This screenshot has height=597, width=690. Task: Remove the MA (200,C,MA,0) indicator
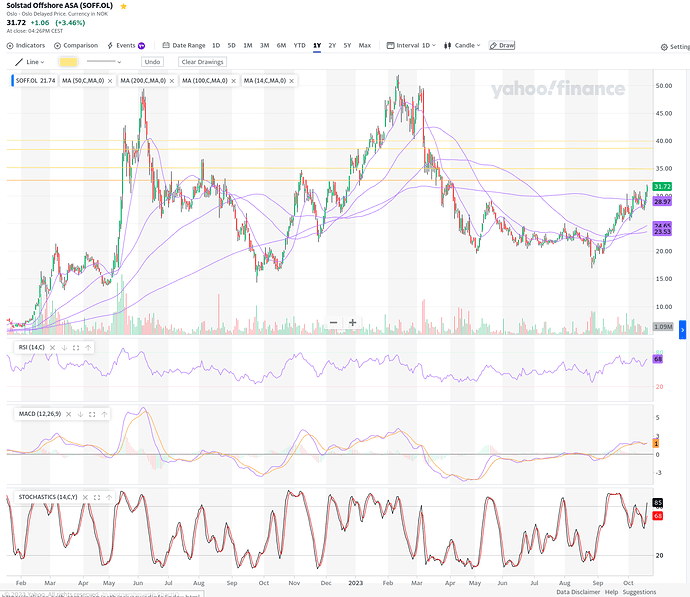coord(172,81)
